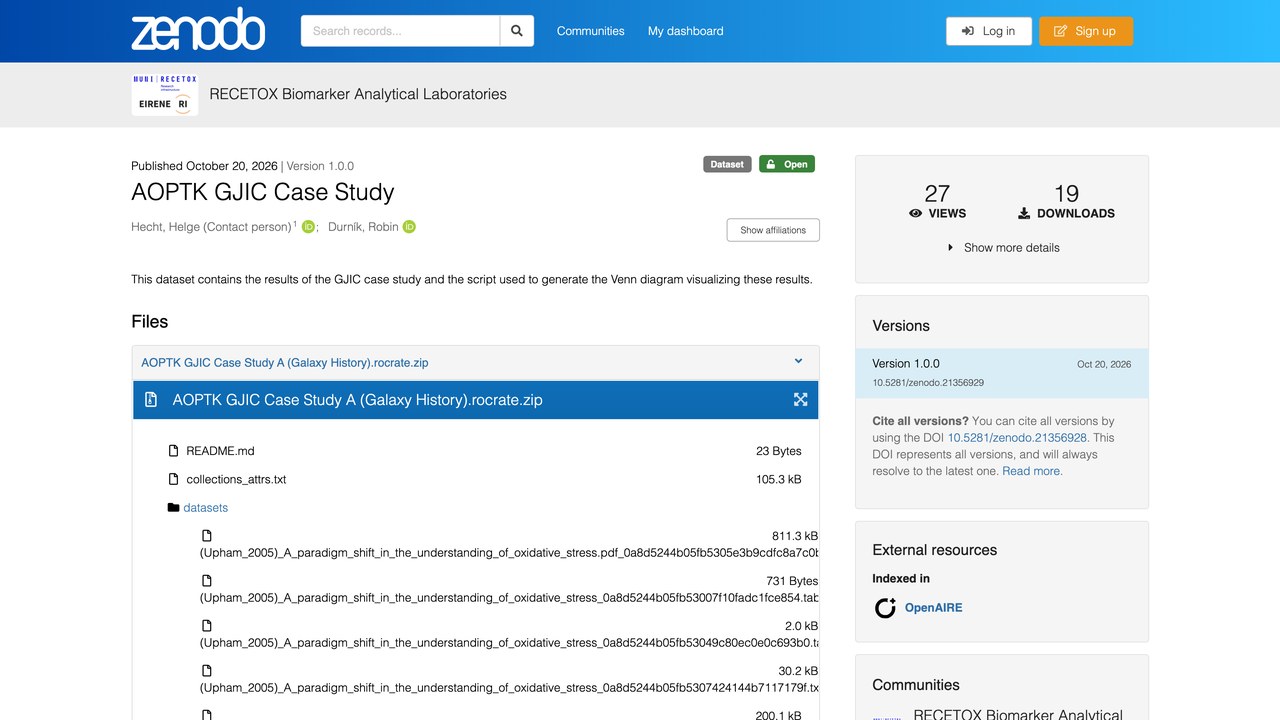
Task: Click the collections_attrs.txt file icon
Action: coord(174,479)
